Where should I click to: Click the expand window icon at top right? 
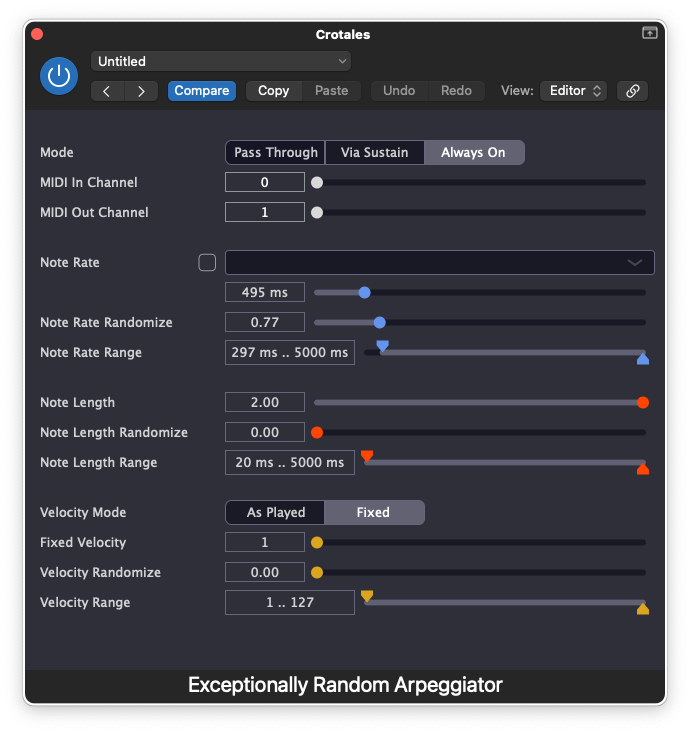(x=649, y=33)
